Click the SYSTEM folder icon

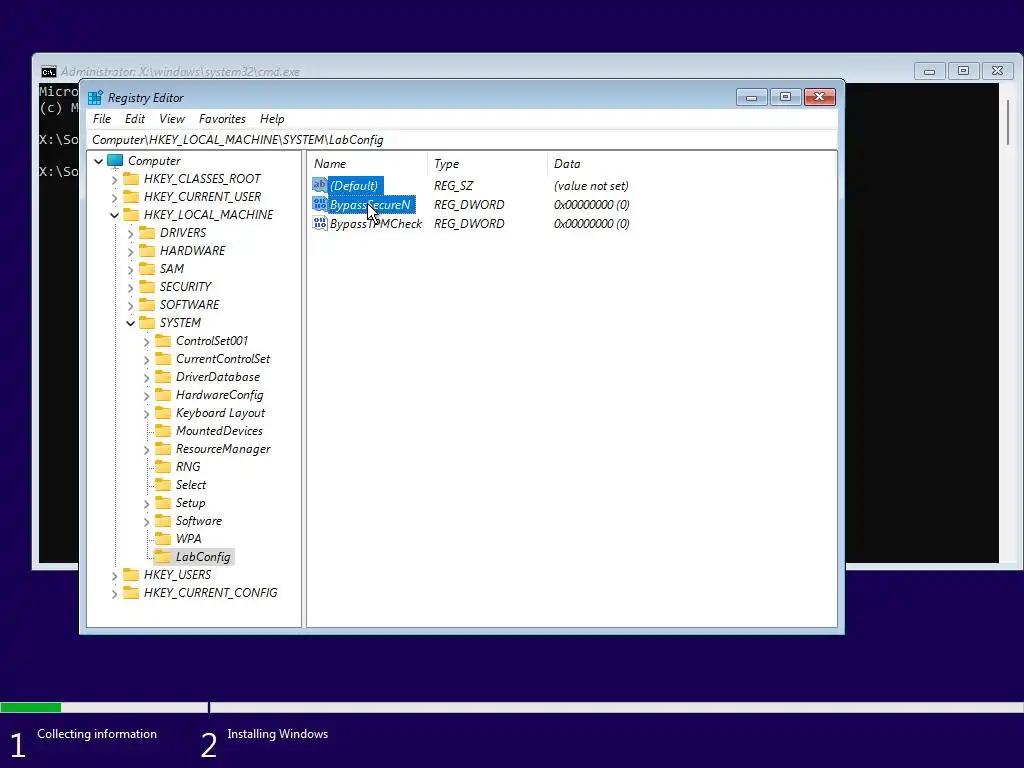coord(147,323)
